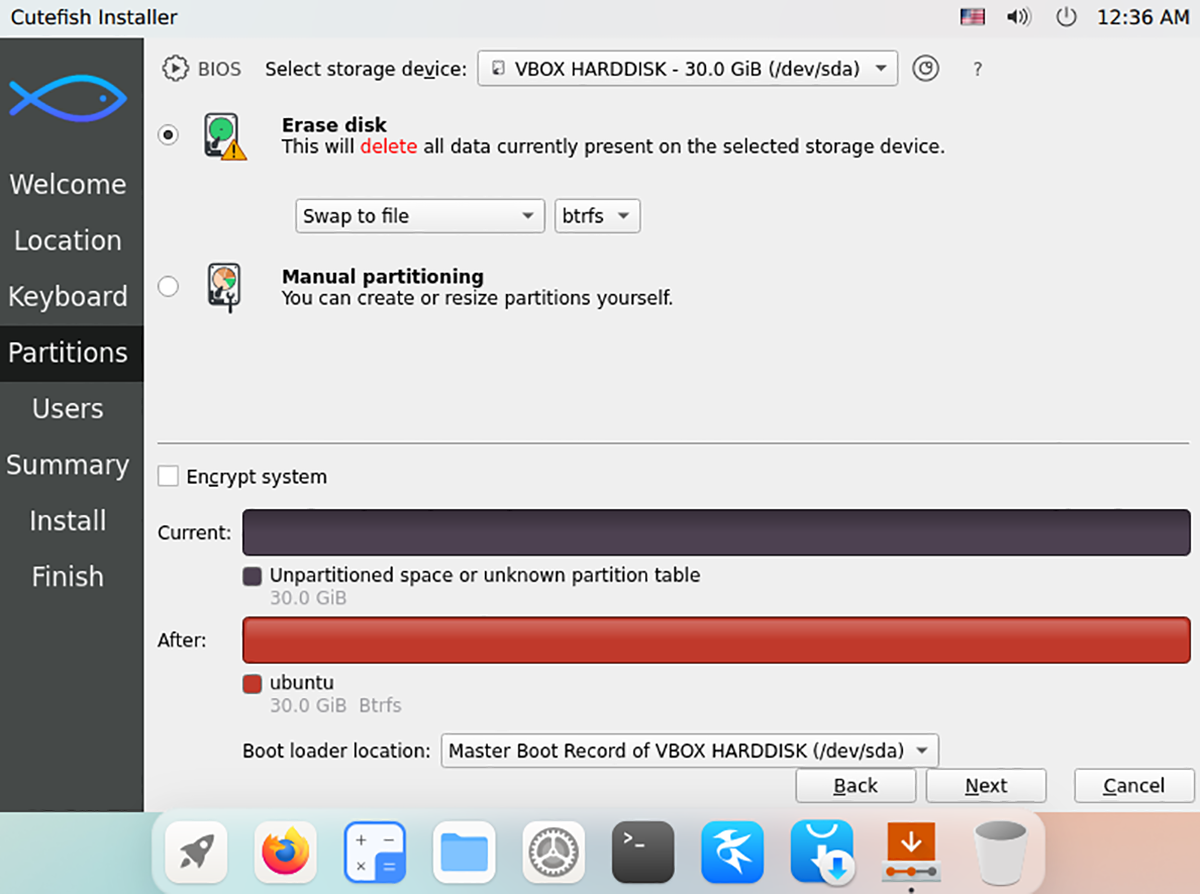
Task: Open the blue bird app in dock
Action: tap(732, 853)
